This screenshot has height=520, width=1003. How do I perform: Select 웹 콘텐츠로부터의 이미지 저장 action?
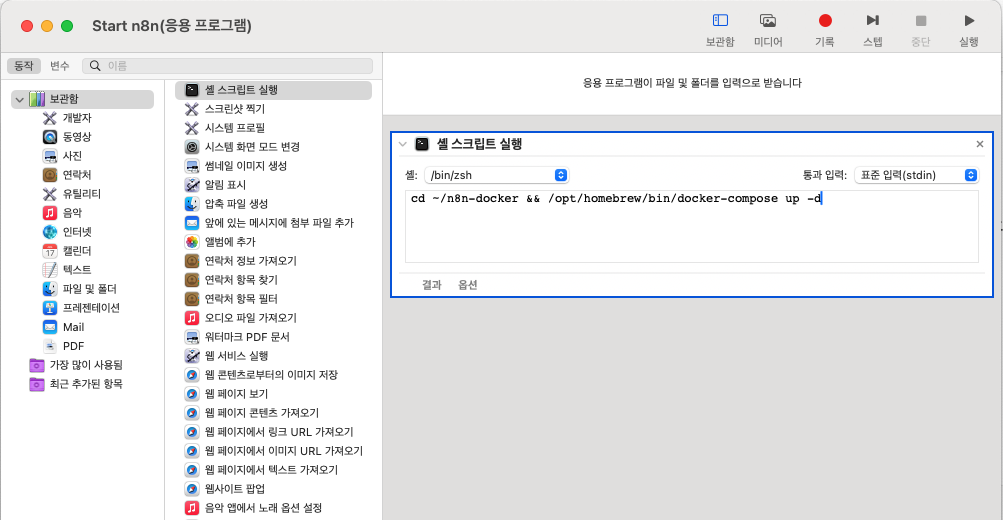coord(273,375)
